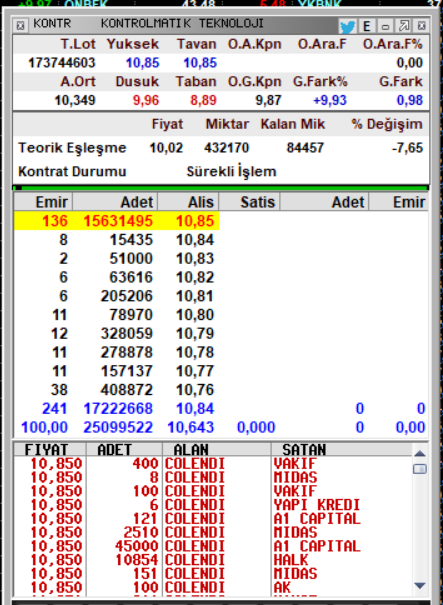Click G.Fark value 0,98
Screen dimensions: 443x605
pyautogui.click(x=410, y=100)
